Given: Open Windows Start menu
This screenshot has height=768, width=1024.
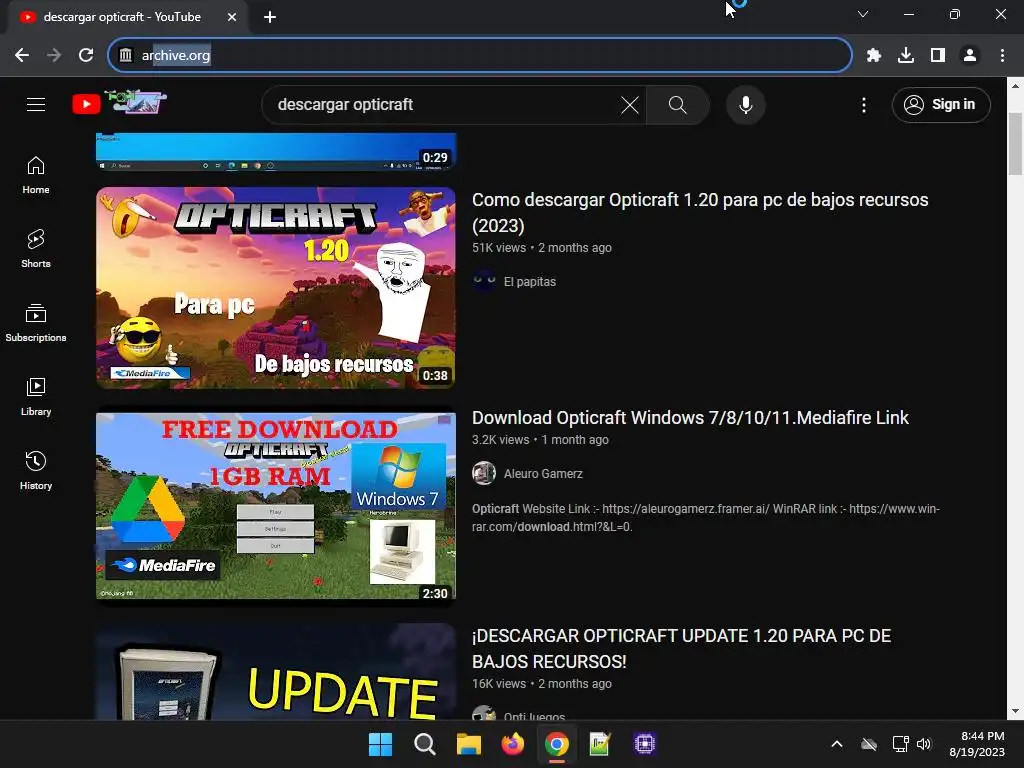Looking at the screenshot, I should [x=380, y=744].
